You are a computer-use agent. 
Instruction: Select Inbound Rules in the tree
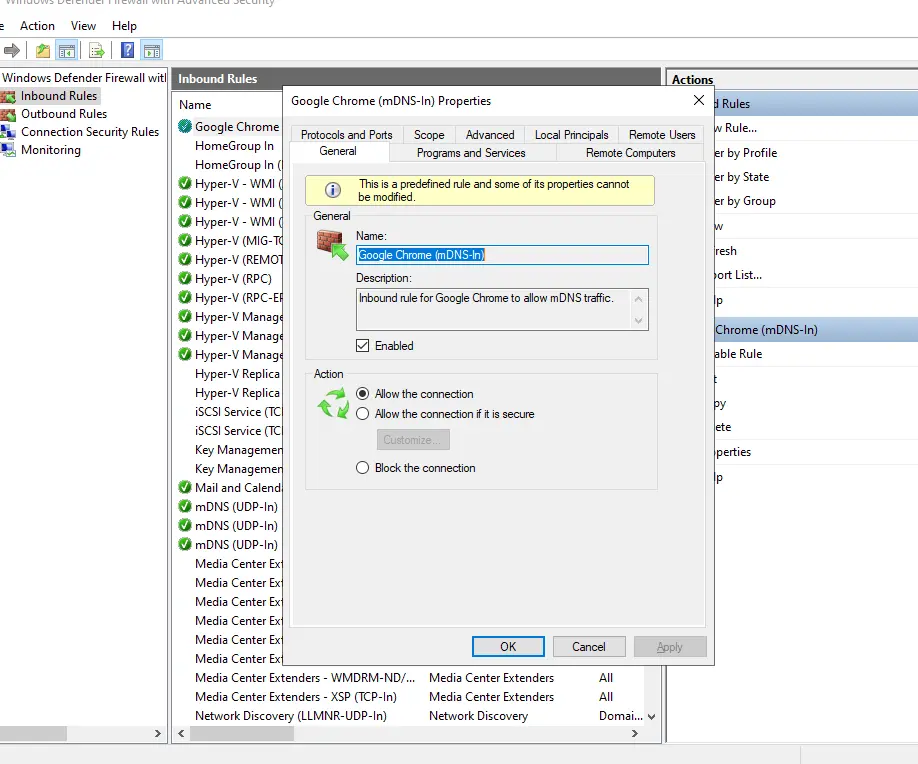pyautogui.click(x=59, y=96)
